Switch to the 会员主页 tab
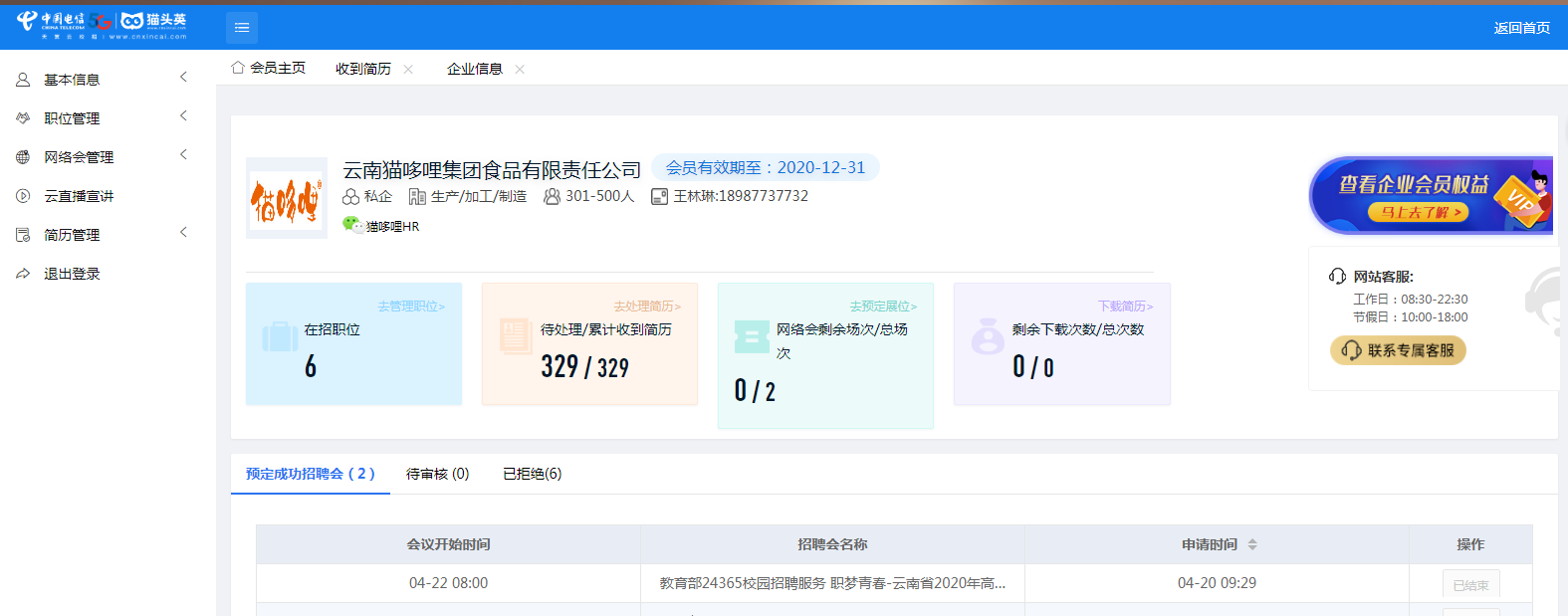The height and width of the screenshot is (616, 1568). (x=269, y=68)
